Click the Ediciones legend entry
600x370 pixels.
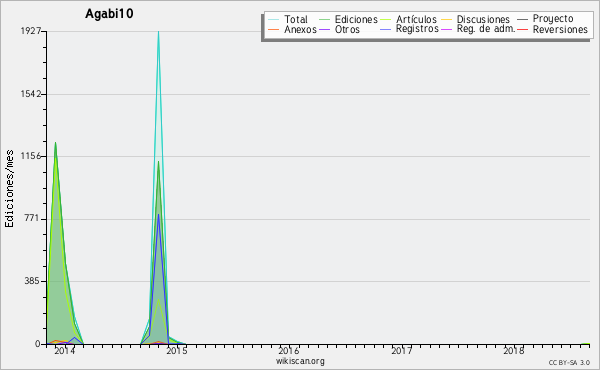coord(348,19)
